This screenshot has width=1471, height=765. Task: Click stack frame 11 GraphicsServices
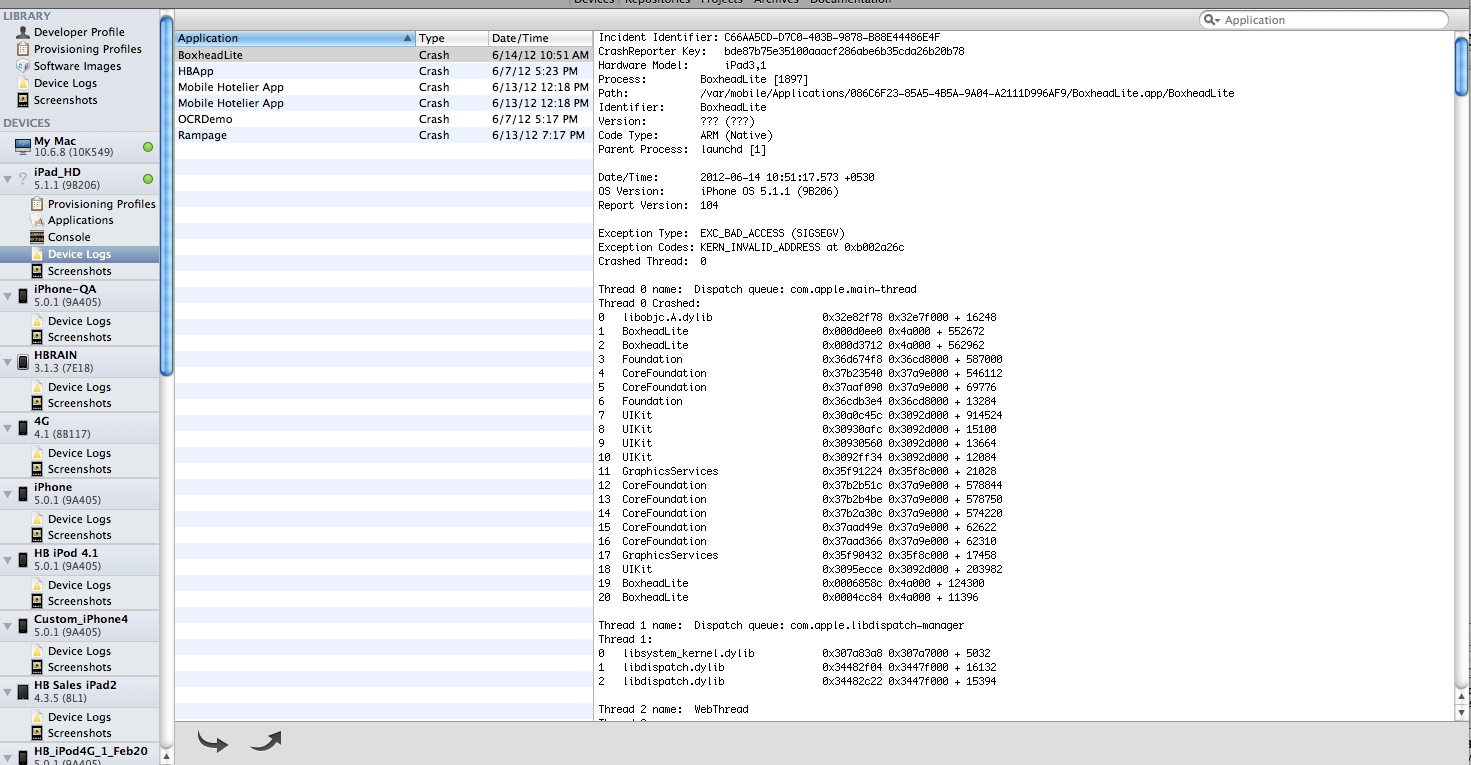click(797, 471)
